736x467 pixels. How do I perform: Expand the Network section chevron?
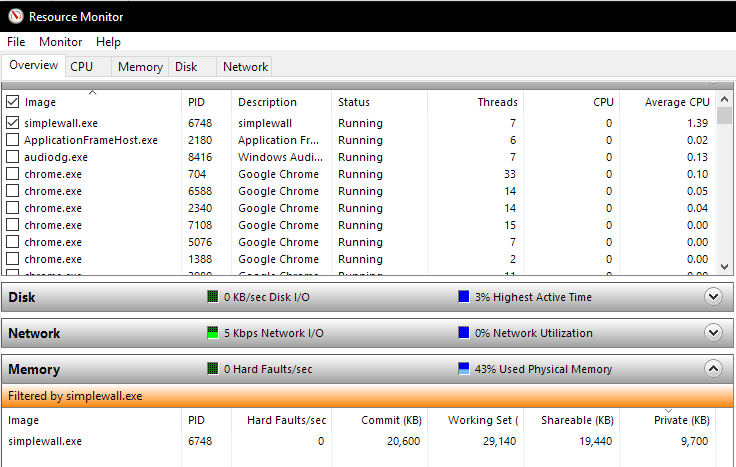point(713,333)
